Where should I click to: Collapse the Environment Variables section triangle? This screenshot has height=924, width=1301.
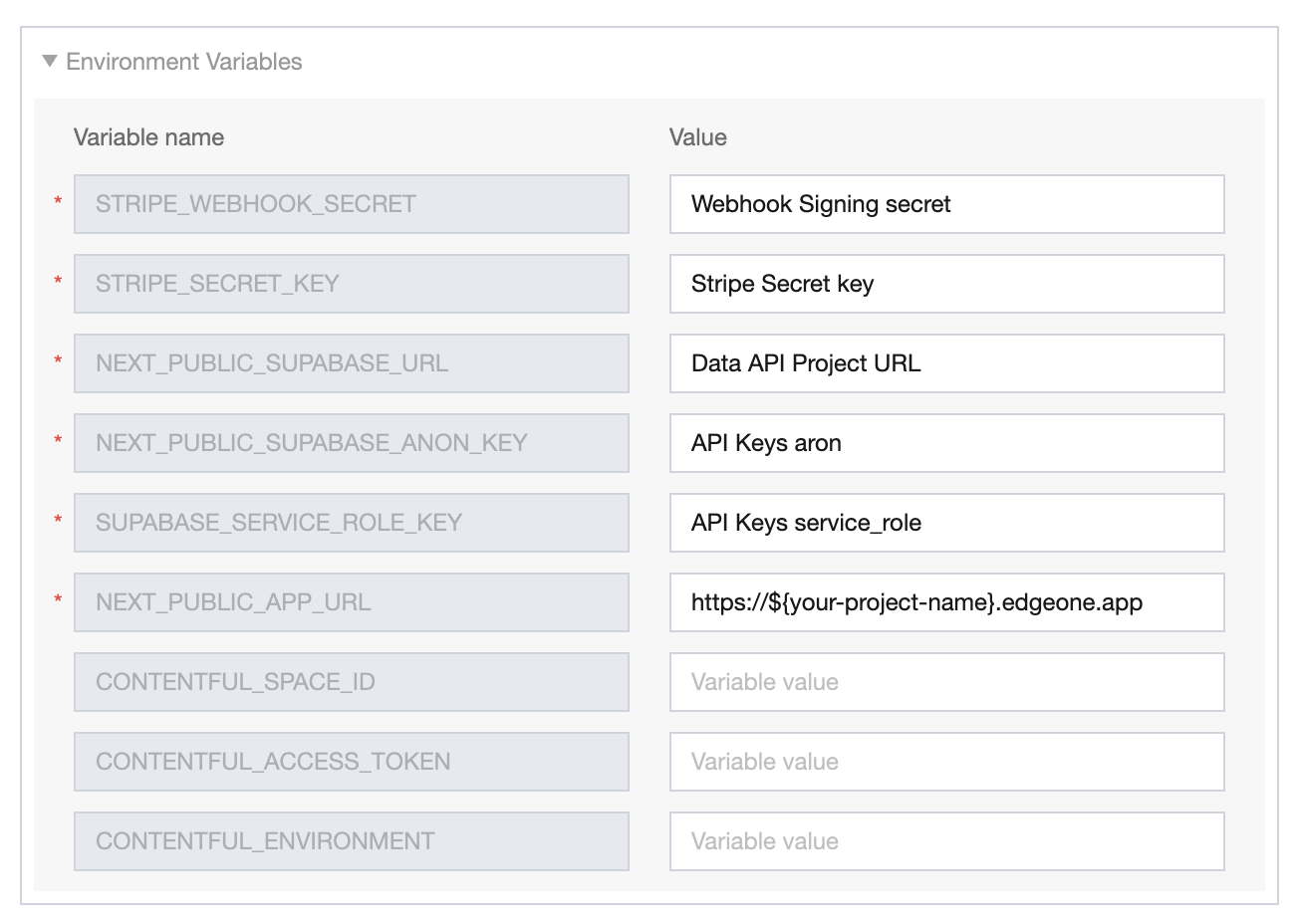click(x=50, y=62)
